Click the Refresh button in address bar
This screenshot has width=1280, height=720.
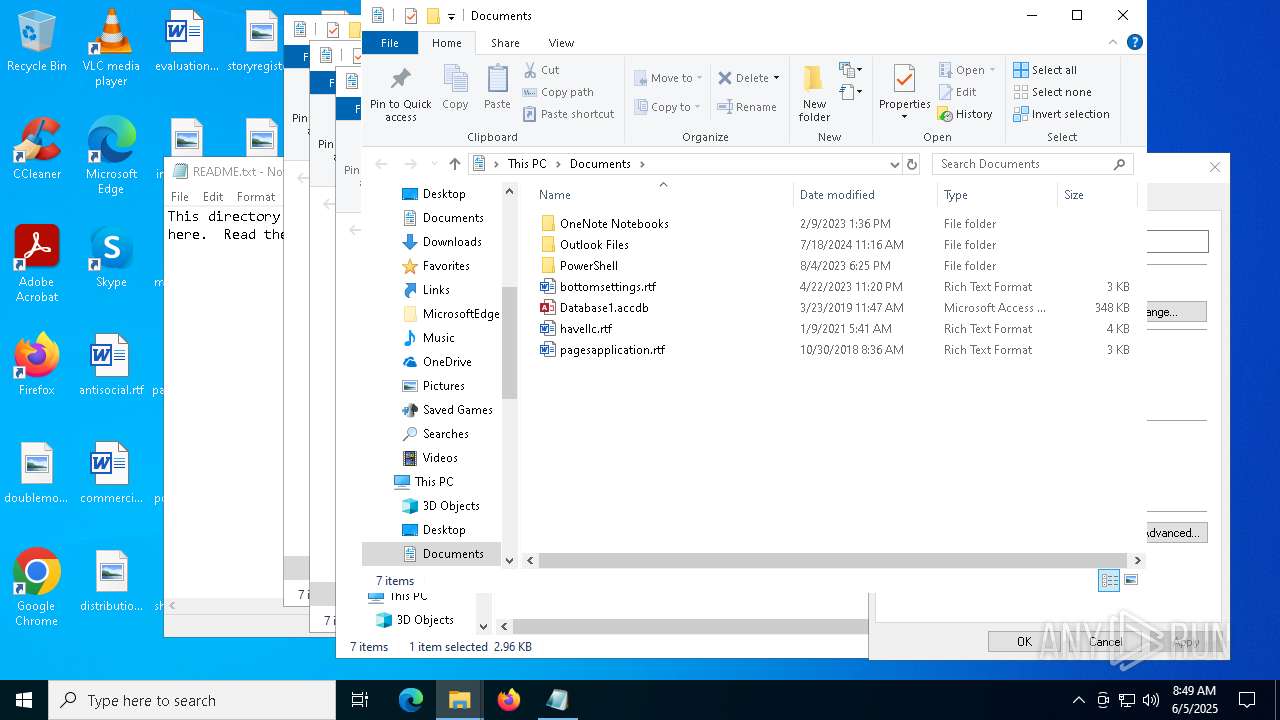click(911, 164)
